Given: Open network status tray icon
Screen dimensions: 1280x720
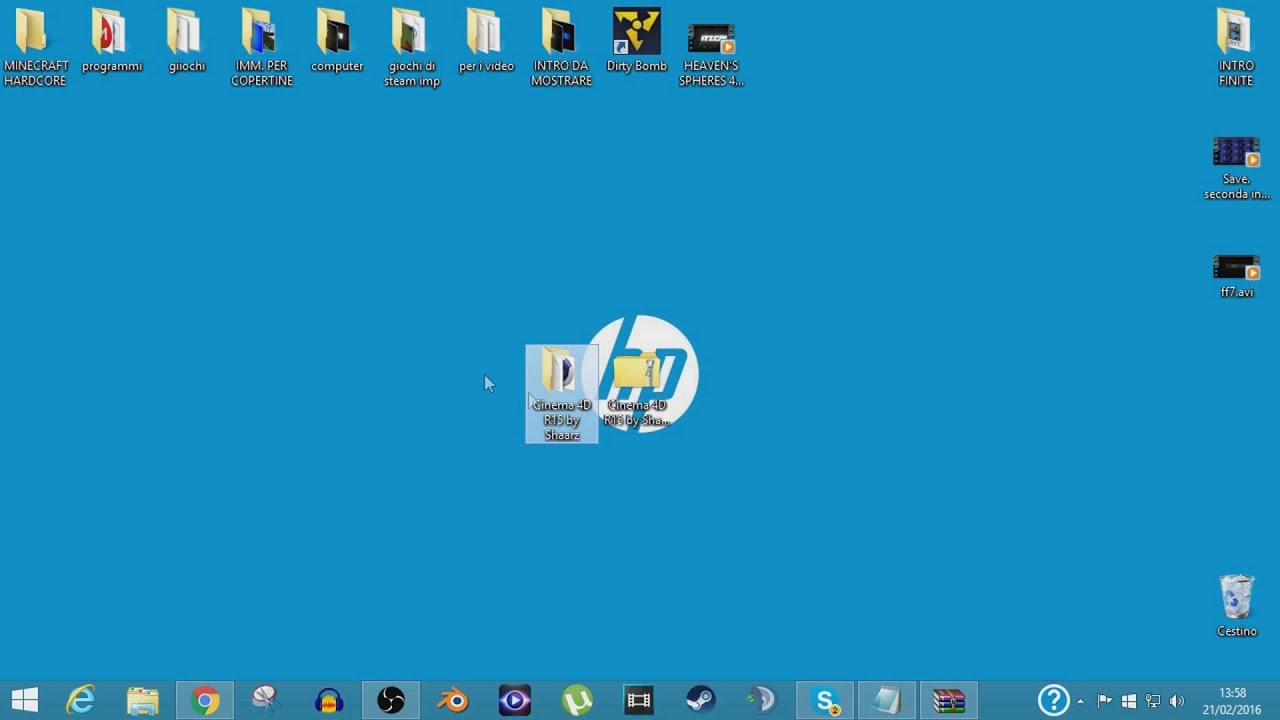Looking at the screenshot, I should pyautogui.click(x=1153, y=701).
